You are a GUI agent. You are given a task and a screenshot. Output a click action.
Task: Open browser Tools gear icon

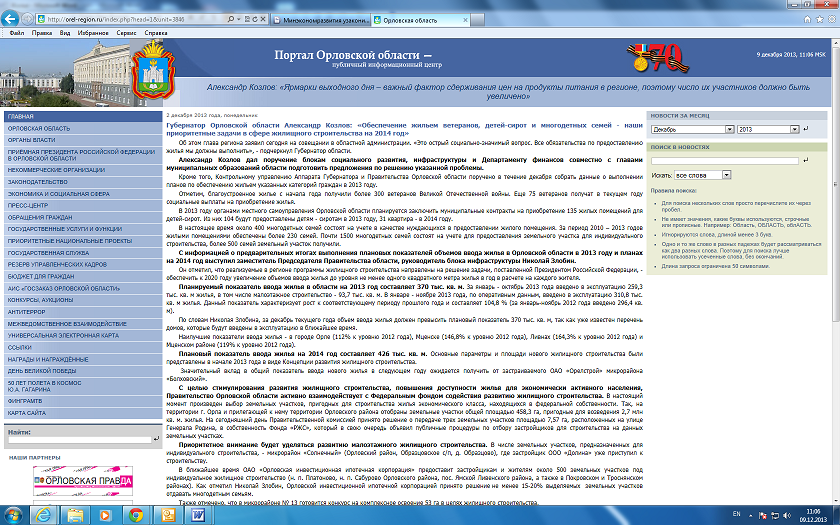(831, 19)
